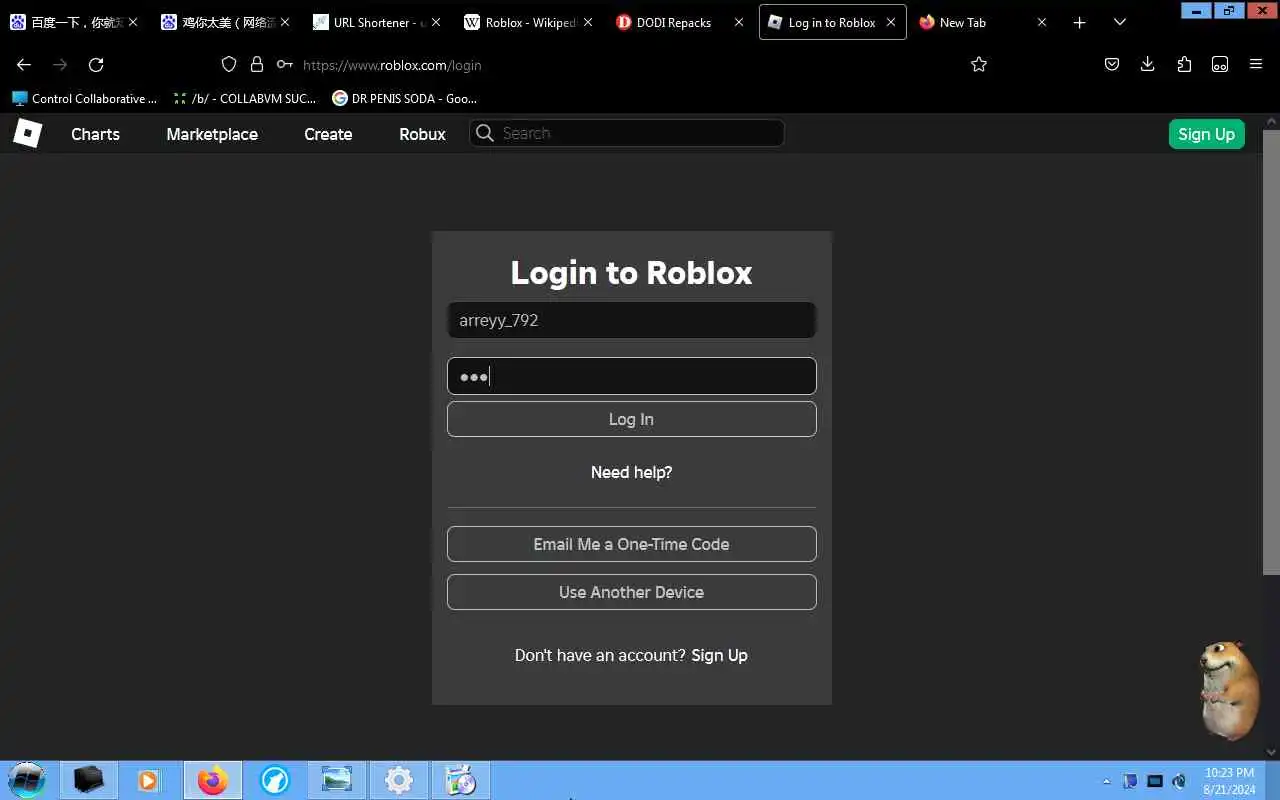Open the blue compass taskbar icon
The width and height of the screenshot is (1280, 800).
coord(274,780)
